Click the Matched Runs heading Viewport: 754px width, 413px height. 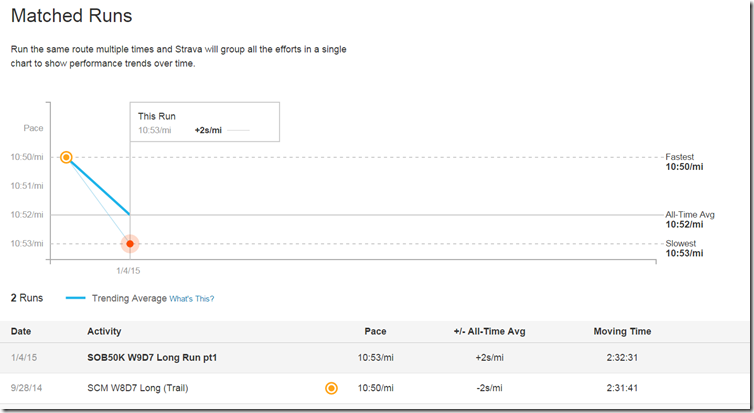(71, 17)
